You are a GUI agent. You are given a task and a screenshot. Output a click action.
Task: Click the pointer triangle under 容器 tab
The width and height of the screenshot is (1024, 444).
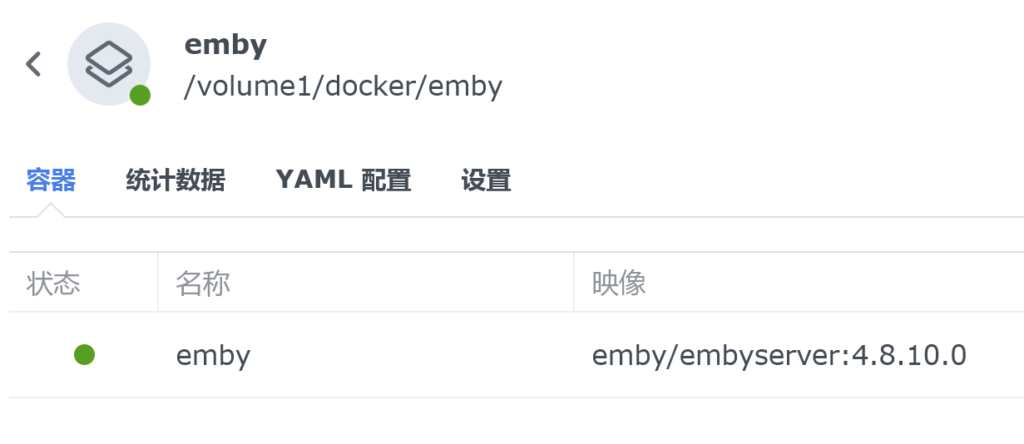pyautogui.click(x=51, y=210)
